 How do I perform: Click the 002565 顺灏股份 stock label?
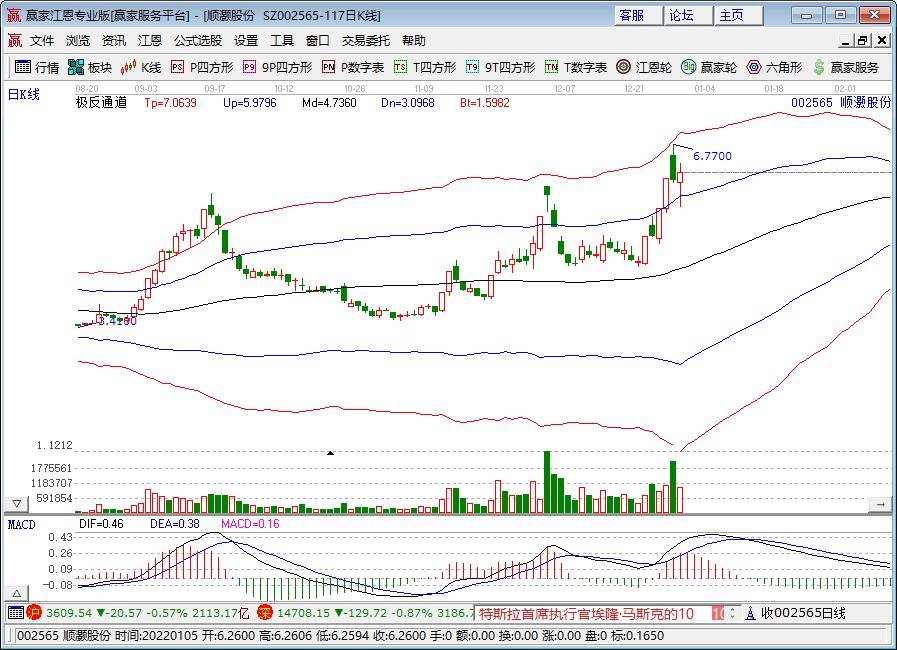(x=841, y=103)
